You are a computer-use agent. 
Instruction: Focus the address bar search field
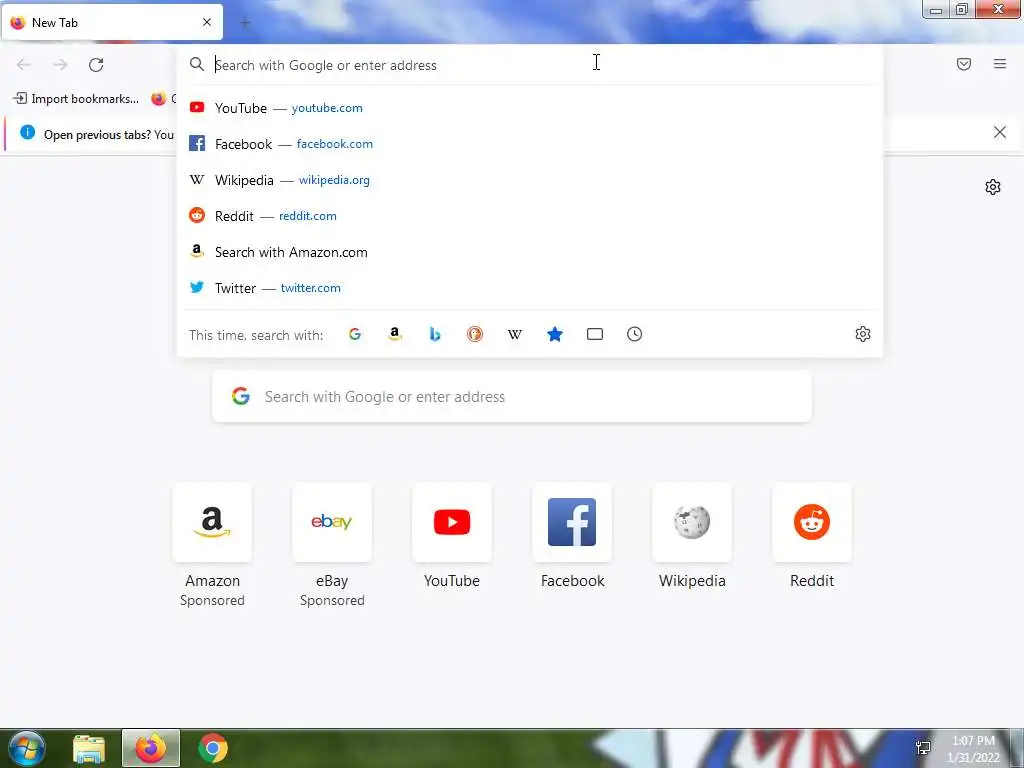529,65
